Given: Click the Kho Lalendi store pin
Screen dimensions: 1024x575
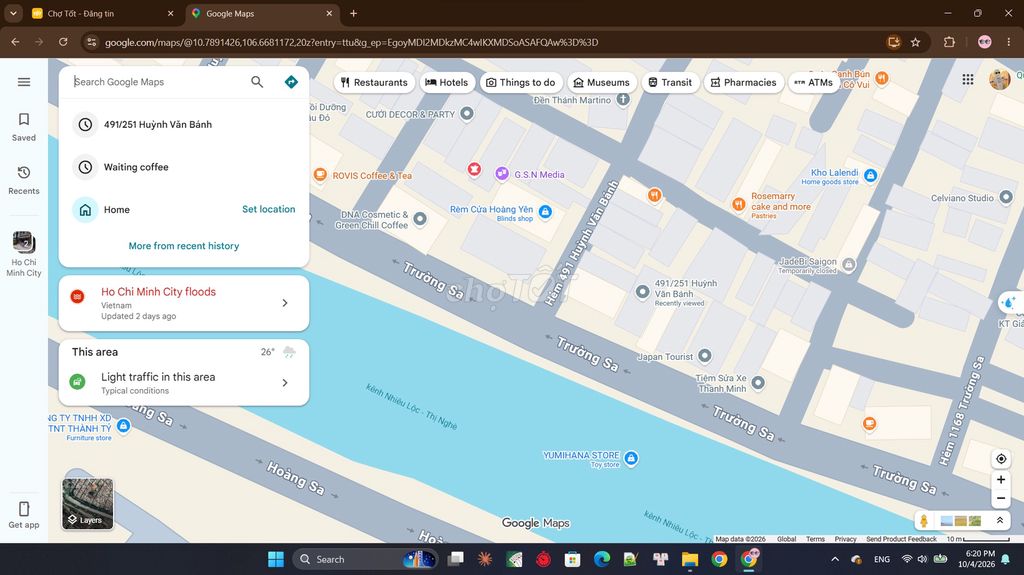Looking at the screenshot, I should [870, 175].
